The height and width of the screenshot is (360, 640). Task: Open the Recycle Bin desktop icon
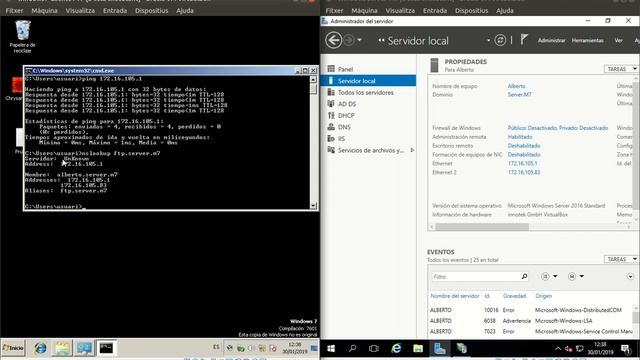click(x=22, y=36)
